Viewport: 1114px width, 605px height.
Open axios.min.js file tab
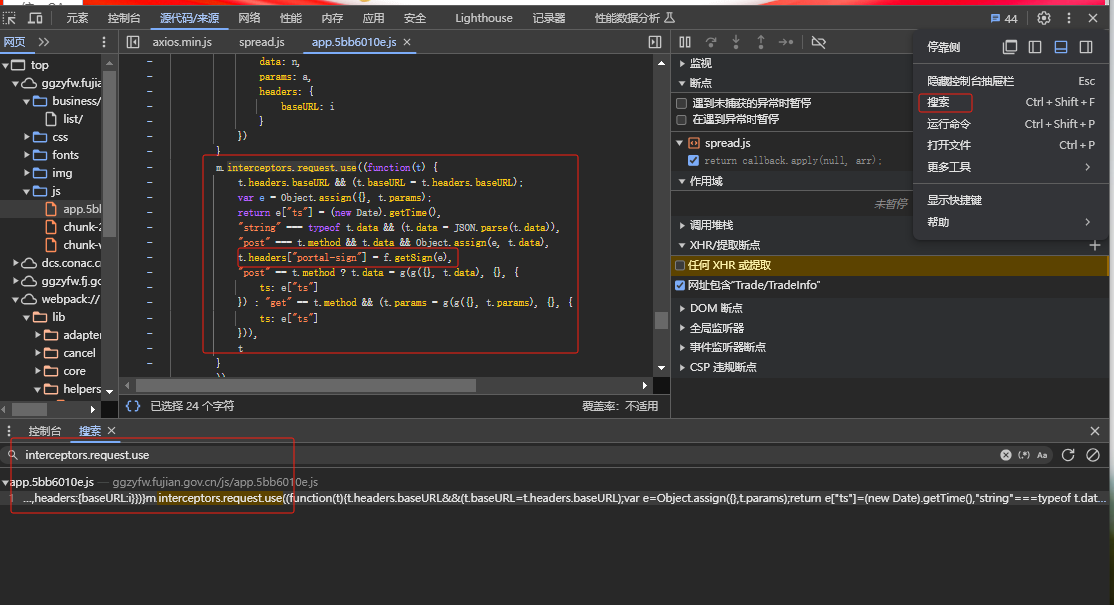[182, 42]
